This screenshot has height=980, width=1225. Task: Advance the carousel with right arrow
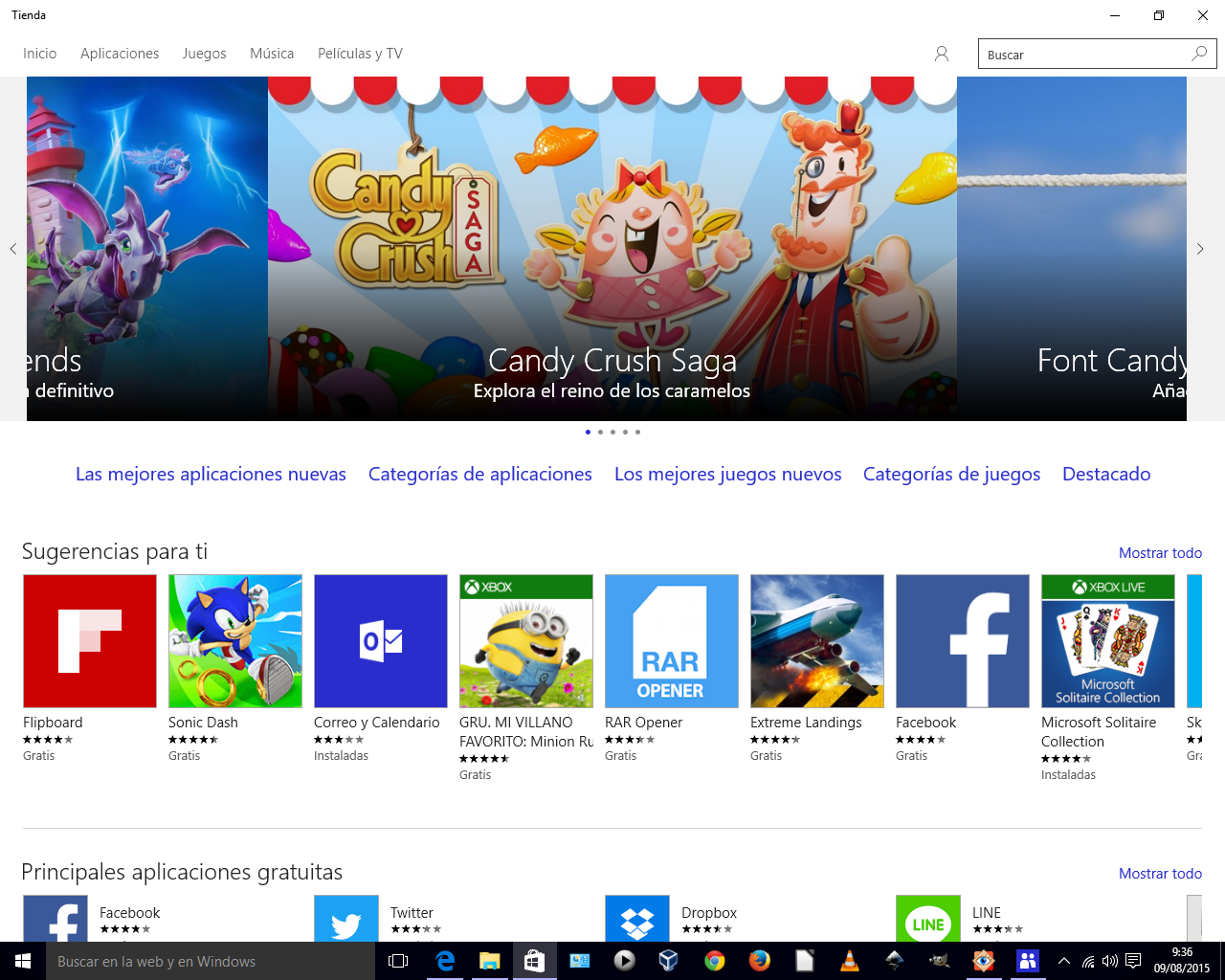(1200, 249)
